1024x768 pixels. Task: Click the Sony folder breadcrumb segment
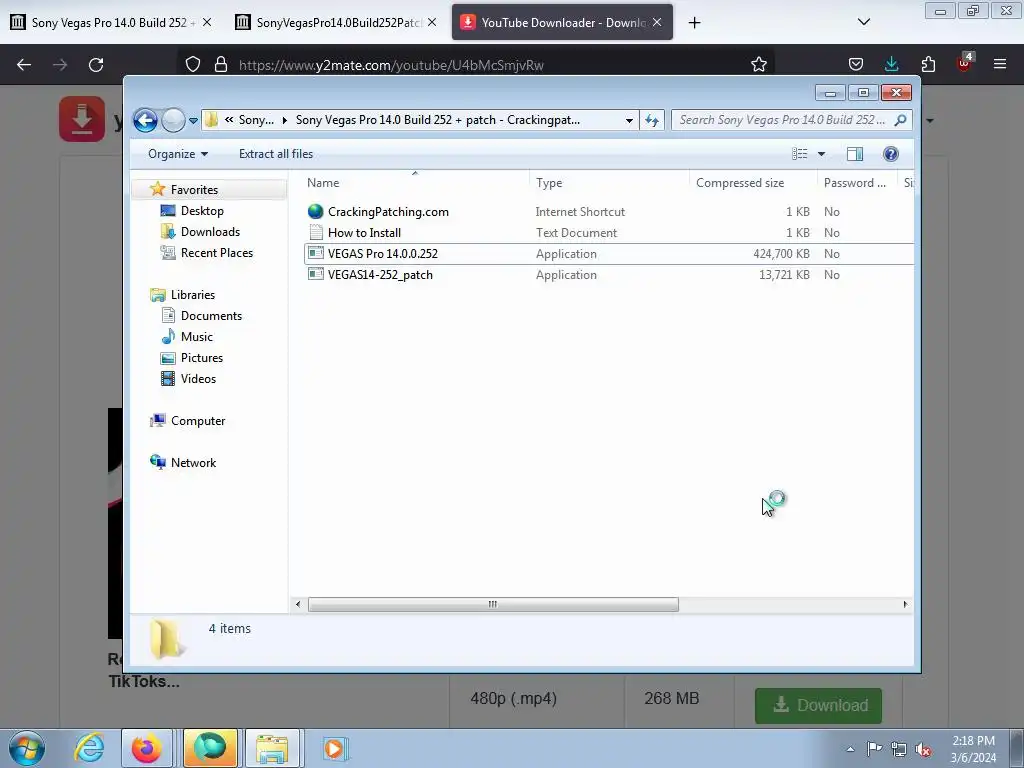(256, 120)
